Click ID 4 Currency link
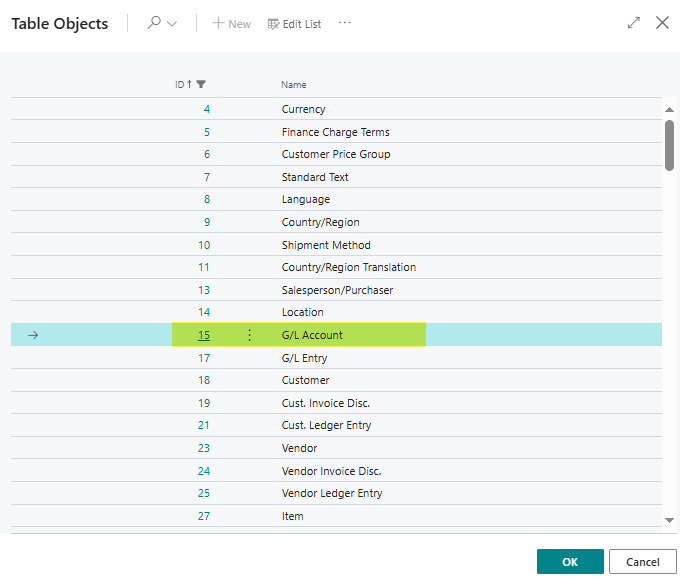Image resolution: width=680 pixels, height=587 pixels. [x=207, y=110]
